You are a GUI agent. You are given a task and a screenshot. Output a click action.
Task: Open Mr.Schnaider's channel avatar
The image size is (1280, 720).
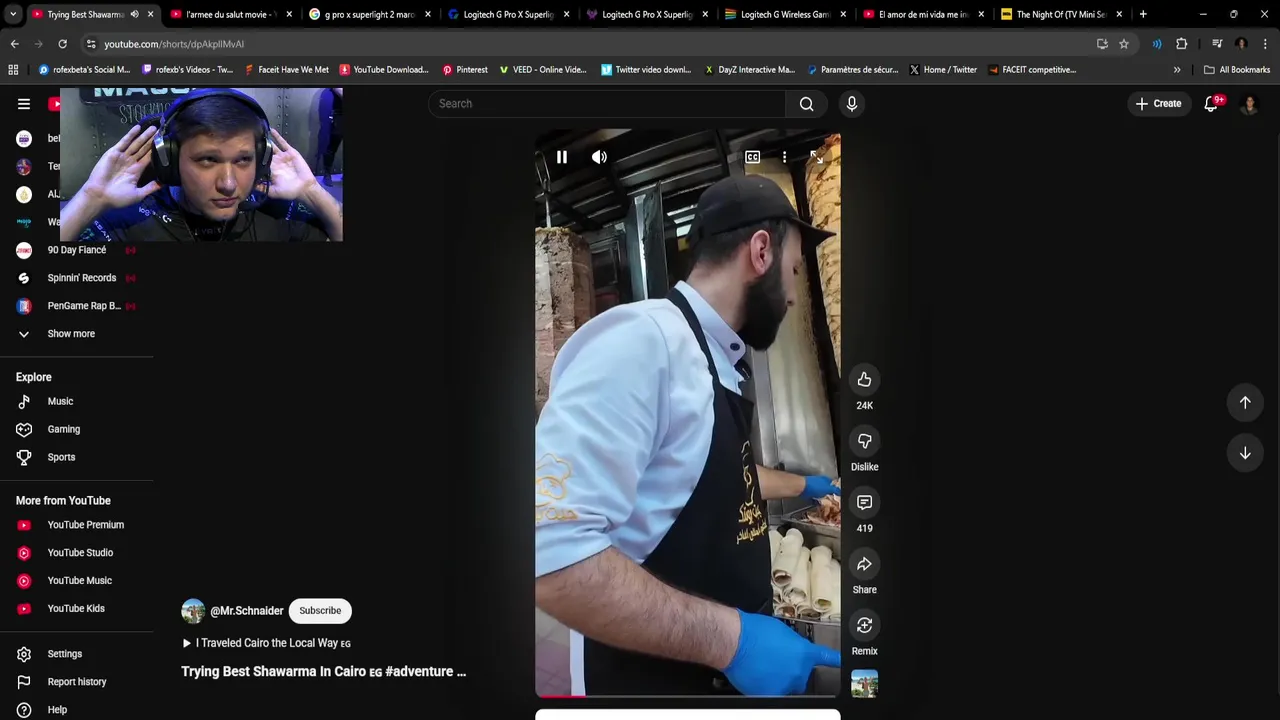(x=193, y=611)
